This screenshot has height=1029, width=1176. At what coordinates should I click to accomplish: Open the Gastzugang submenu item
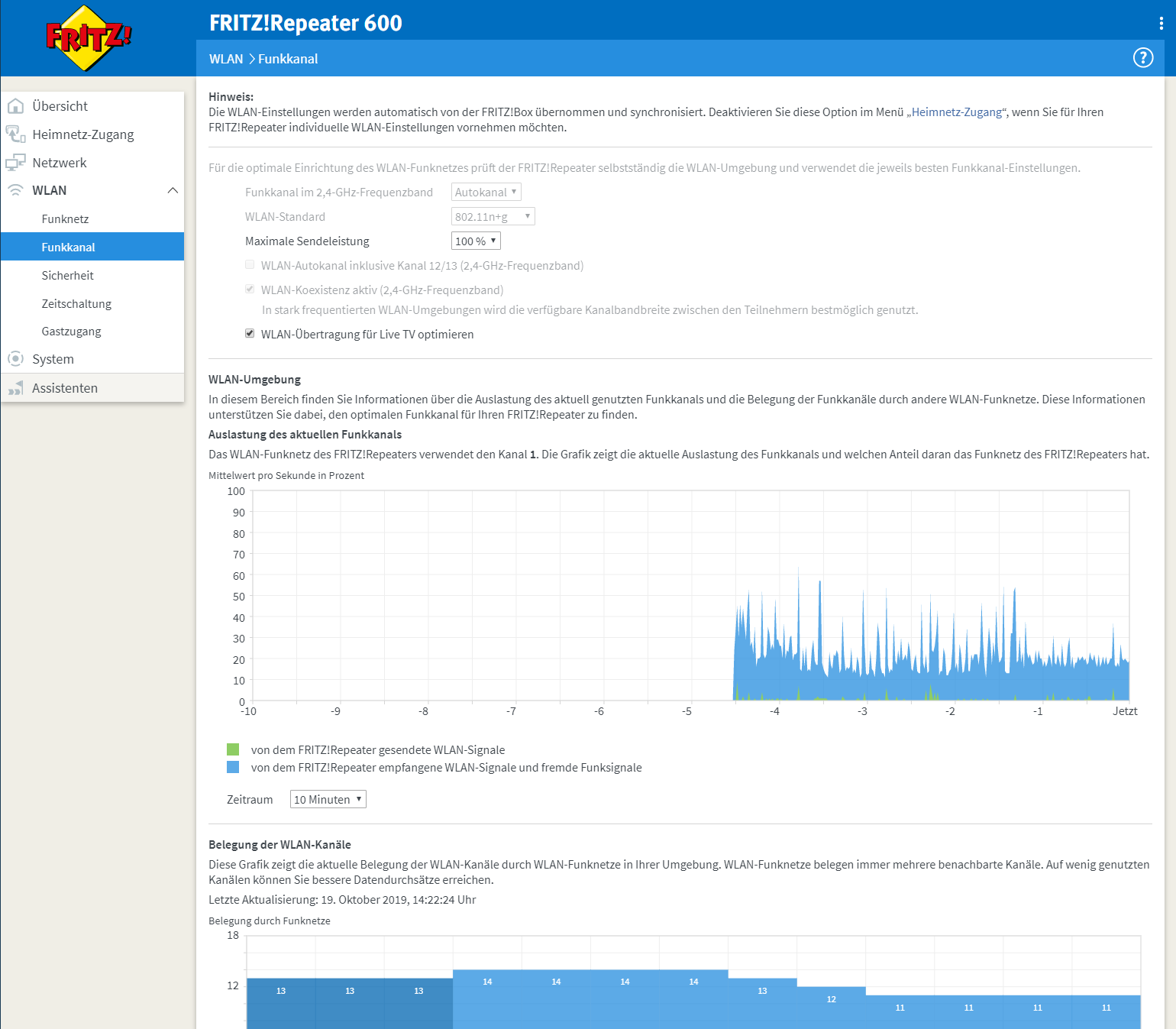[x=71, y=332]
